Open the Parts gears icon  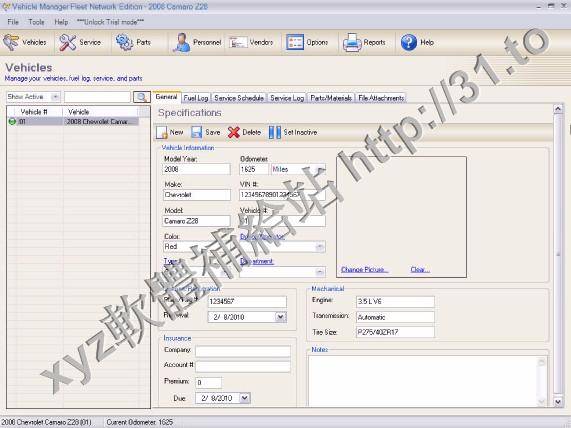124,42
